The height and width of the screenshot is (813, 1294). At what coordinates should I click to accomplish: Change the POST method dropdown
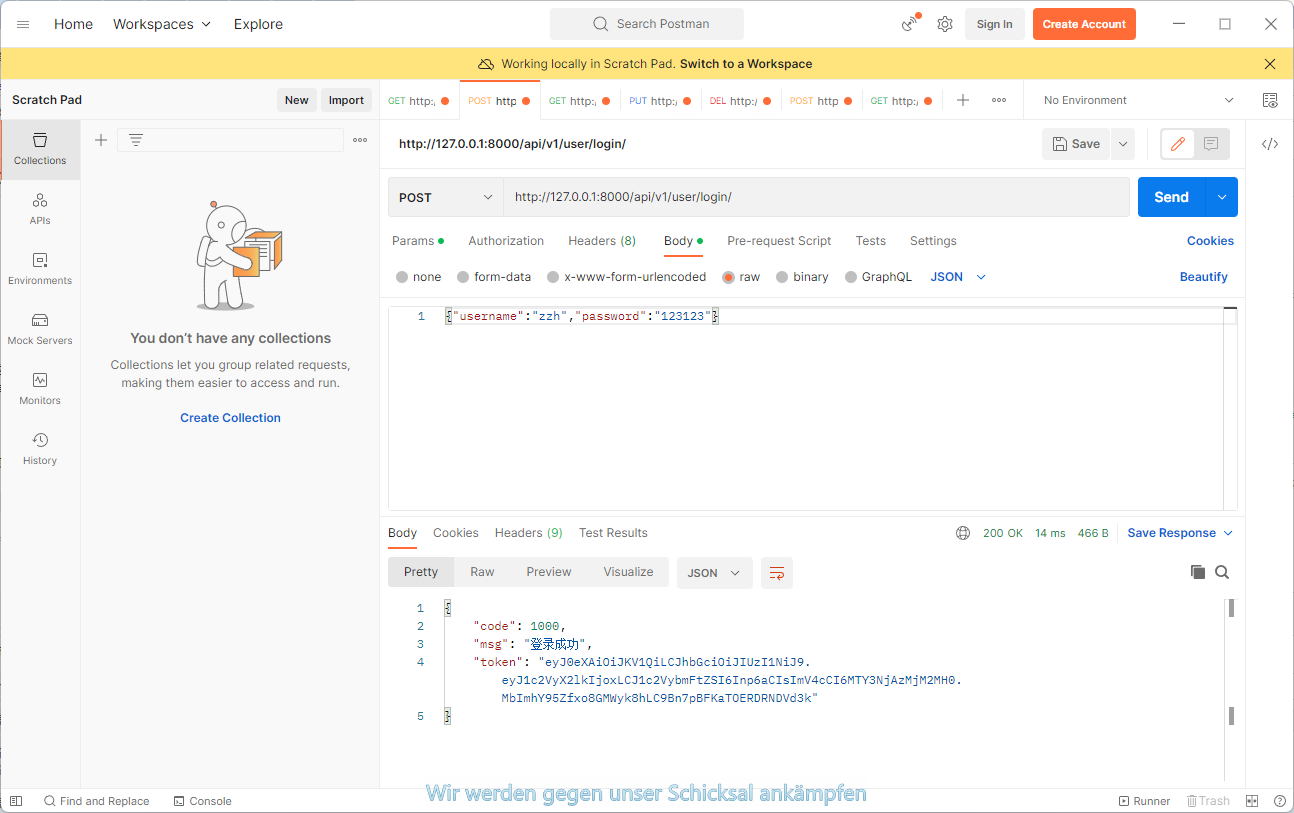445,197
